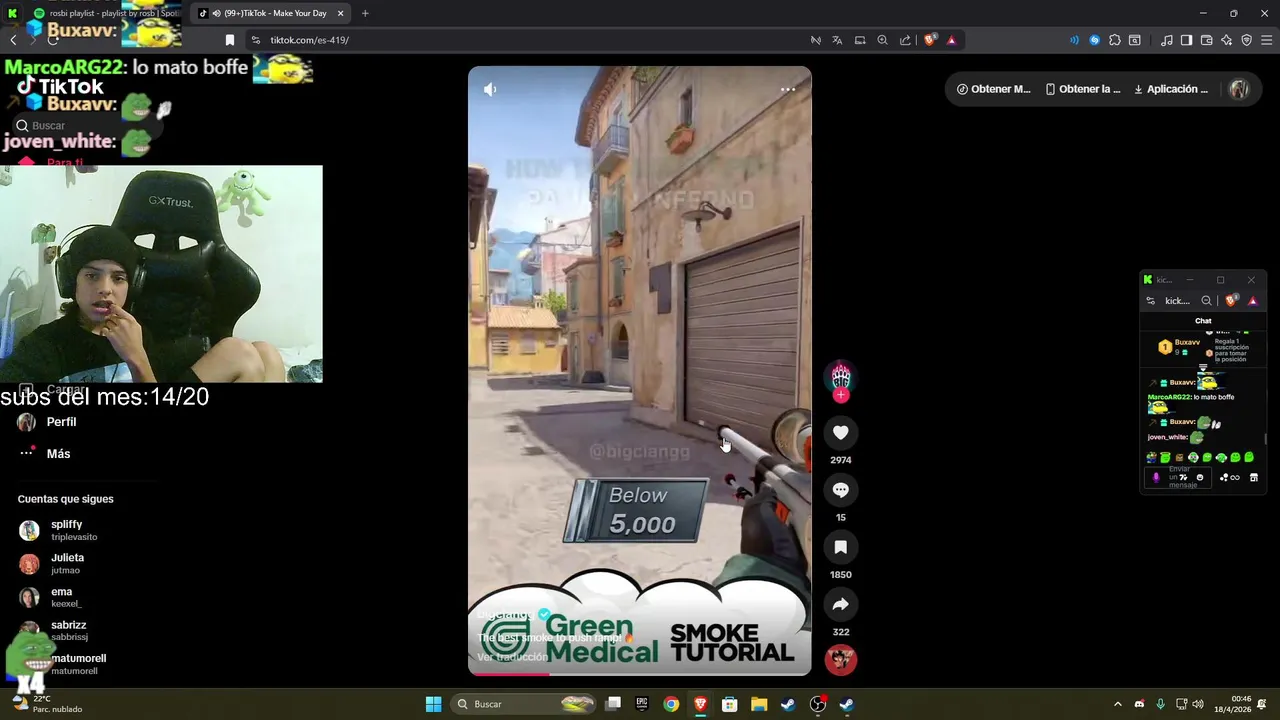This screenshot has width=1280, height=720.
Task: Open volume control in system tray
Action: click(x=1198, y=704)
